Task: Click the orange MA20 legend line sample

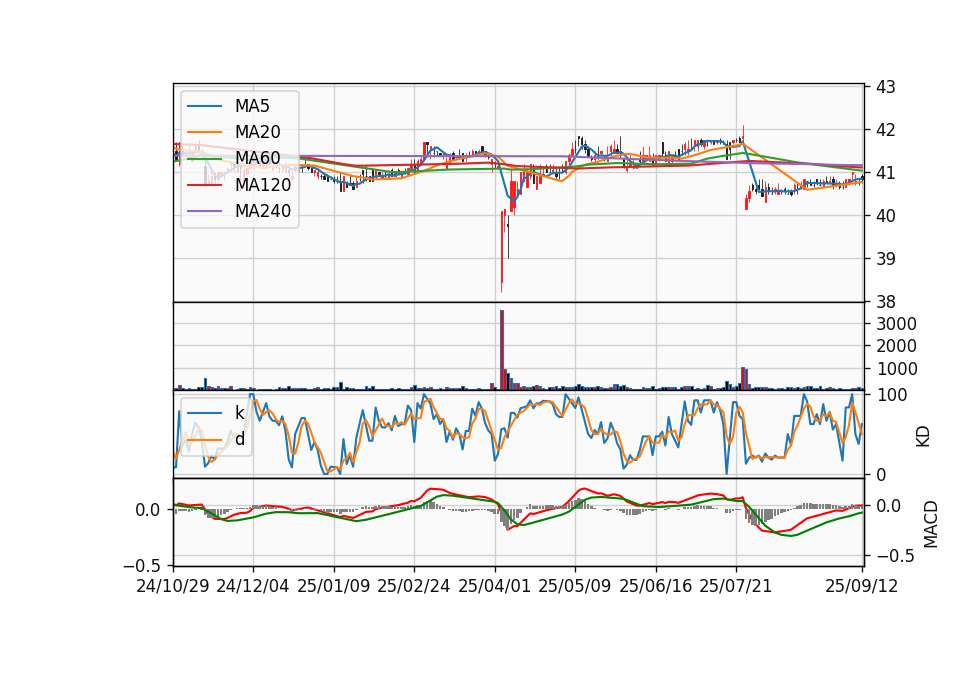Action: 204,132
